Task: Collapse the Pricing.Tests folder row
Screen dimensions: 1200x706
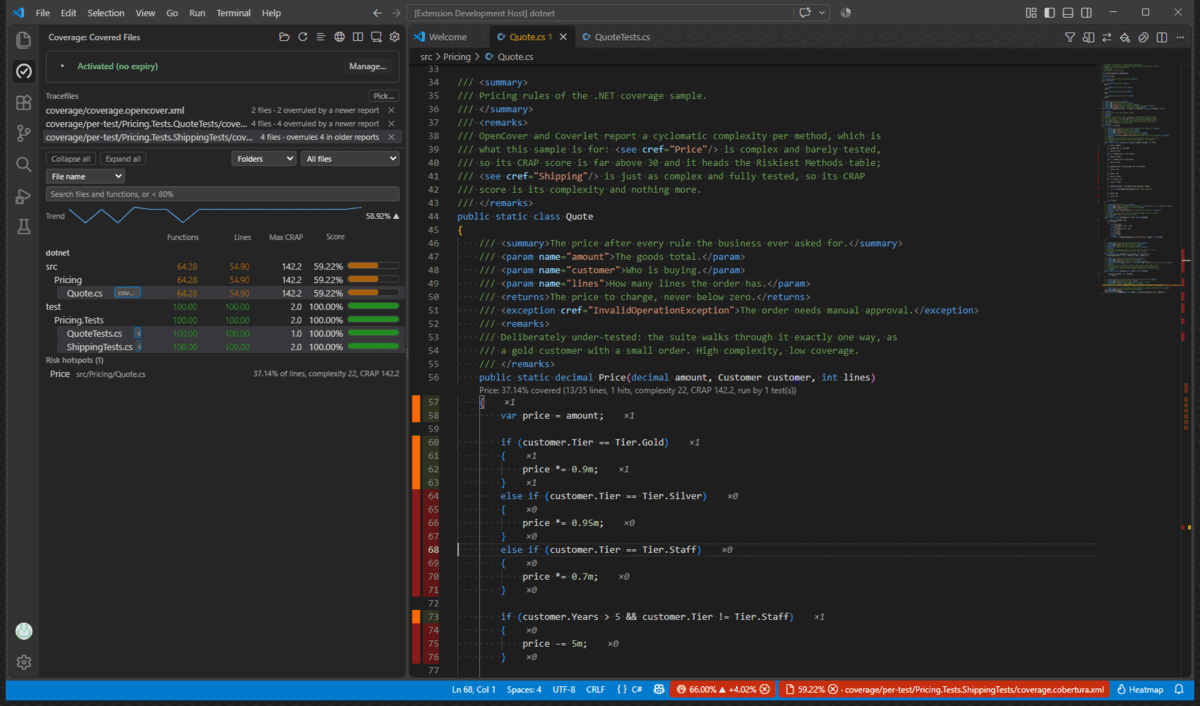Action: click(x=224, y=320)
